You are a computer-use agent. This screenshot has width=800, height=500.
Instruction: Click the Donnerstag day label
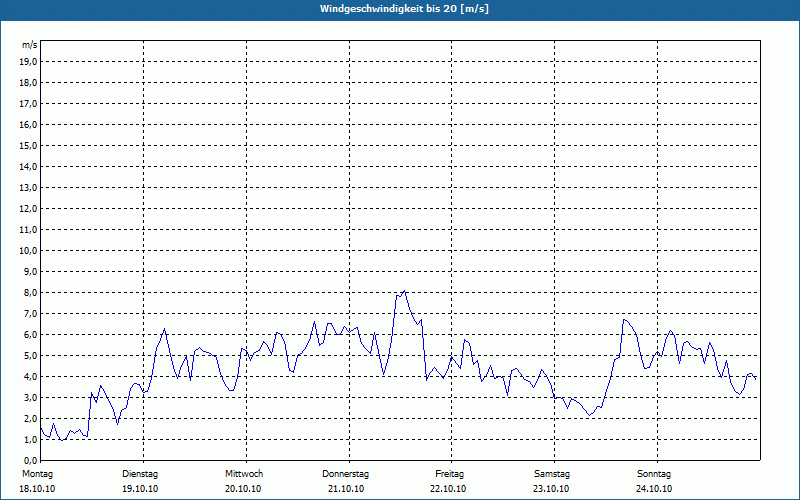(345, 474)
